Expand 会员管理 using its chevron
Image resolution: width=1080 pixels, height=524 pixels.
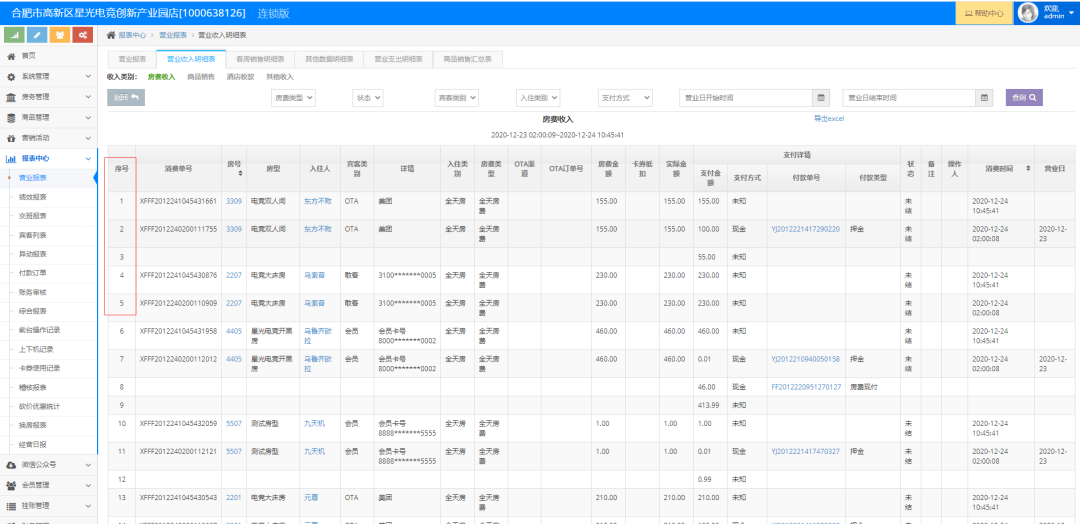[88, 485]
